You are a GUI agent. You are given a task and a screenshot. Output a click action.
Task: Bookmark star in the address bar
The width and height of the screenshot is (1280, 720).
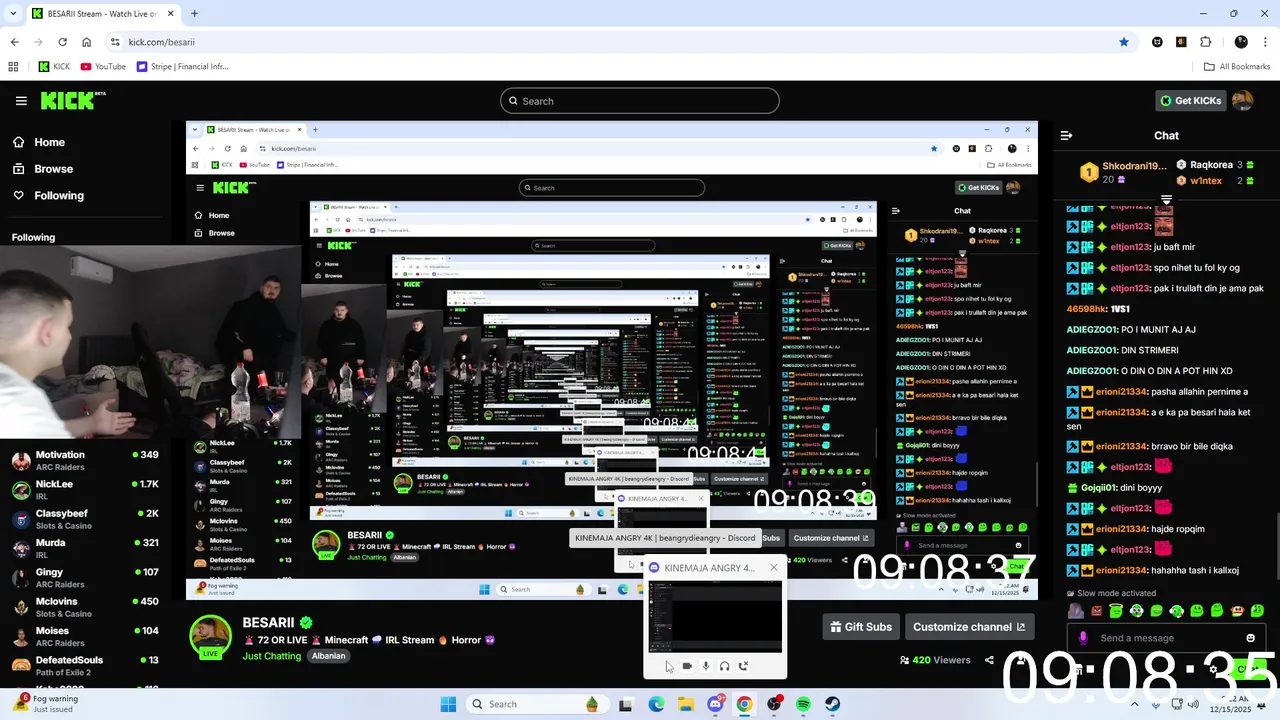(1124, 42)
